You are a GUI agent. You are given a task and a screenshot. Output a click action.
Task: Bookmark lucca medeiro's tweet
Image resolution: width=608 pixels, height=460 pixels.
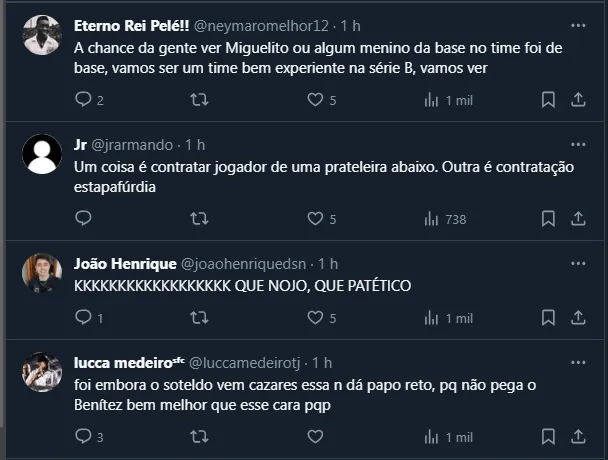(x=548, y=437)
